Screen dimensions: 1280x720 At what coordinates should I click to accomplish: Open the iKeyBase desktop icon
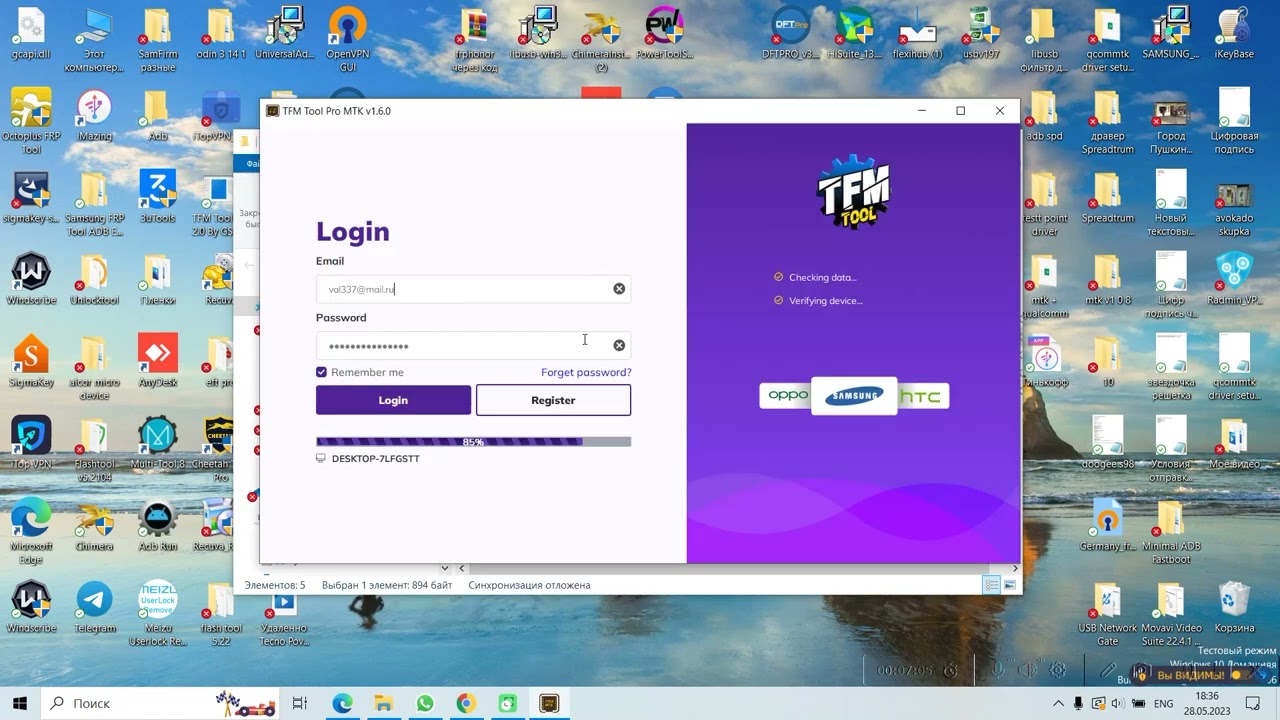coord(1234,33)
